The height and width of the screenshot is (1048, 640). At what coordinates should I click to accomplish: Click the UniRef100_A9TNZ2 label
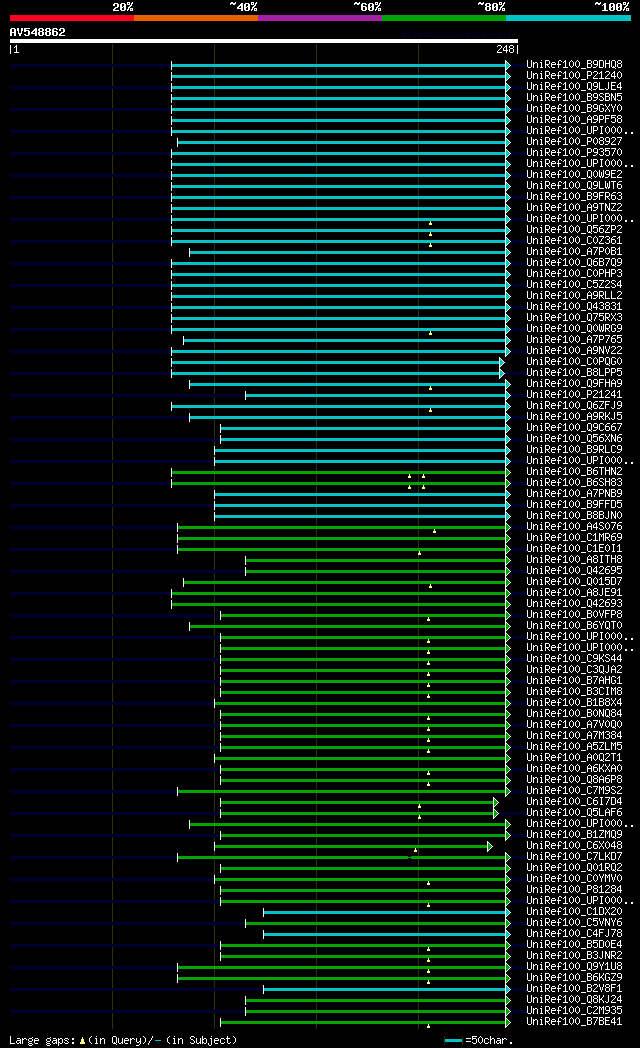[574, 207]
